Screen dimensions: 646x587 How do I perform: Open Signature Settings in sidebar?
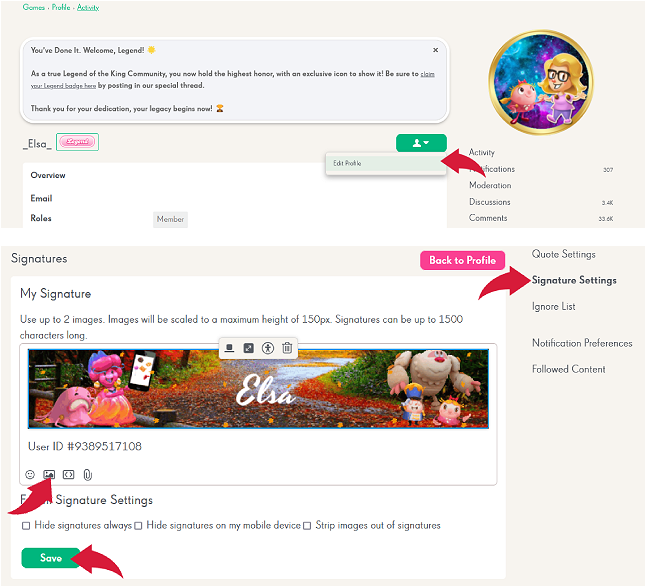tap(574, 280)
